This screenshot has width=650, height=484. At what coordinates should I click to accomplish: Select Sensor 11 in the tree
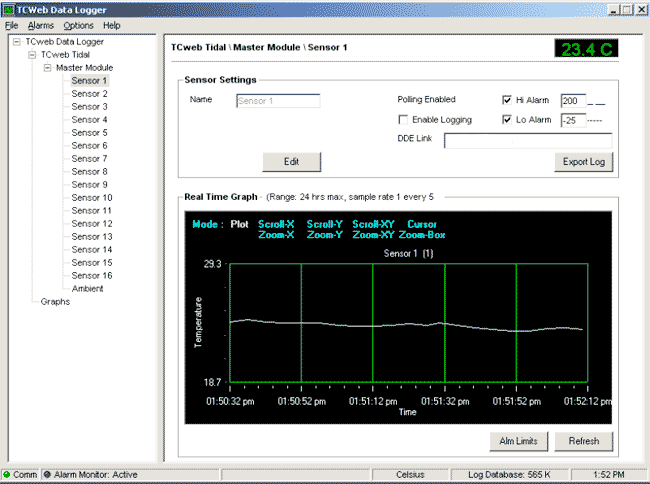tap(92, 211)
